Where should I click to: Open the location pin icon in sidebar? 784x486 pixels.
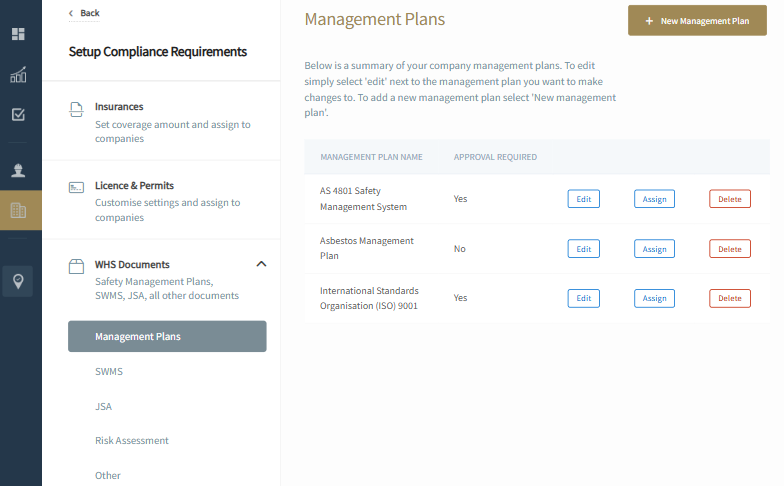tap(18, 282)
